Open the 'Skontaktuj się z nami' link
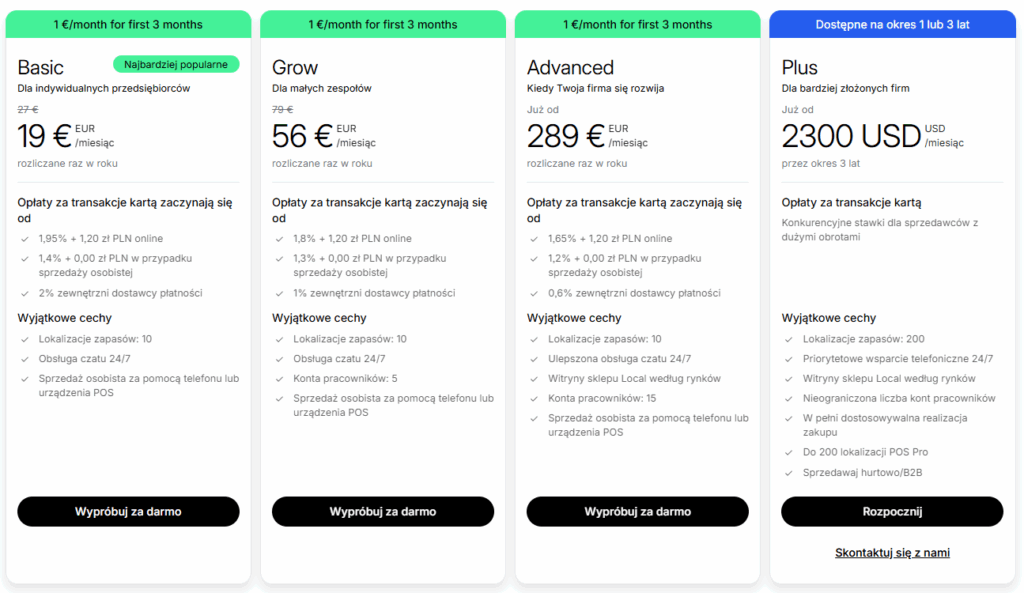1024x593 pixels. pyautogui.click(x=892, y=553)
